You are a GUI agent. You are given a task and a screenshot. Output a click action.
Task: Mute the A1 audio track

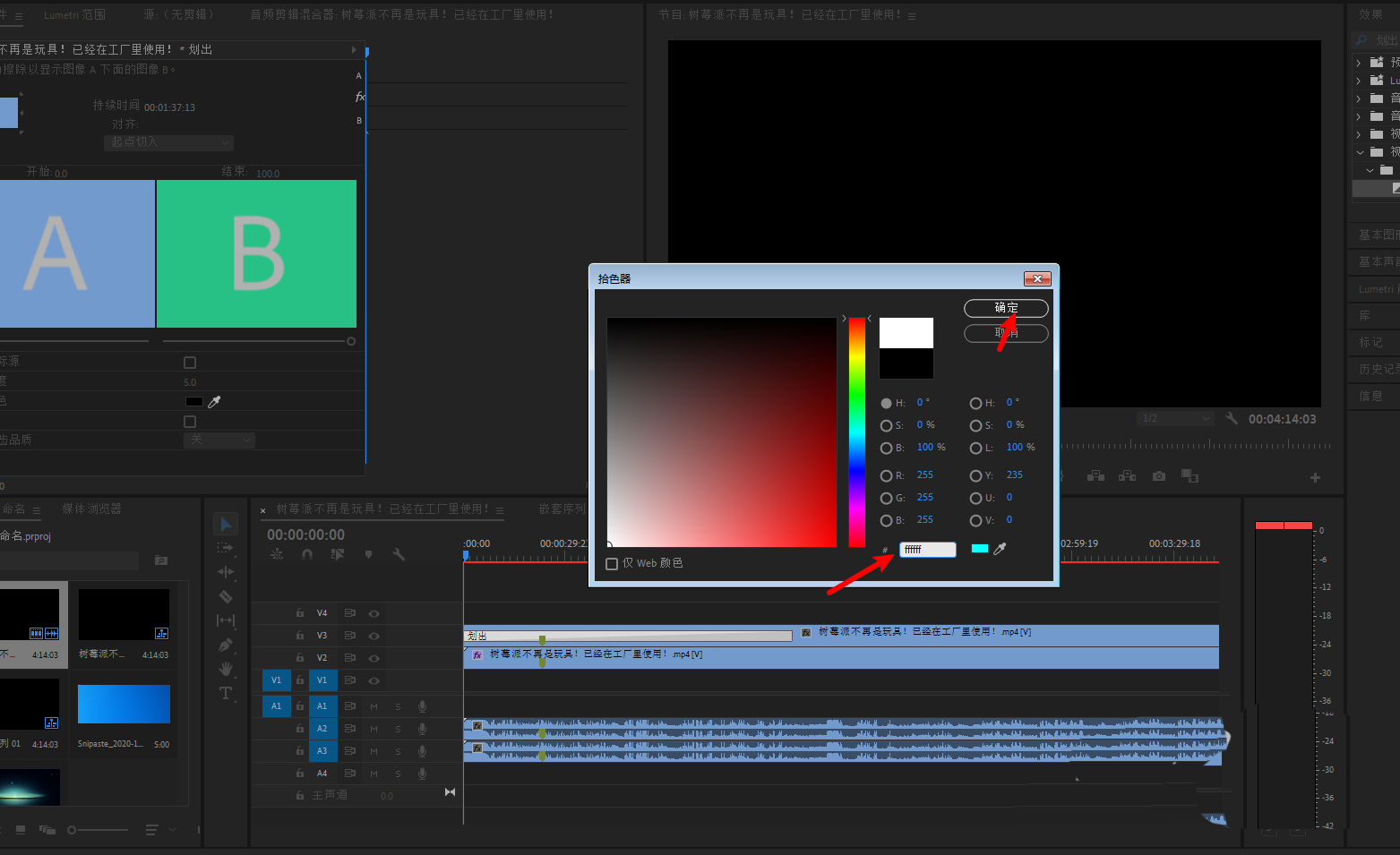(x=374, y=706)
